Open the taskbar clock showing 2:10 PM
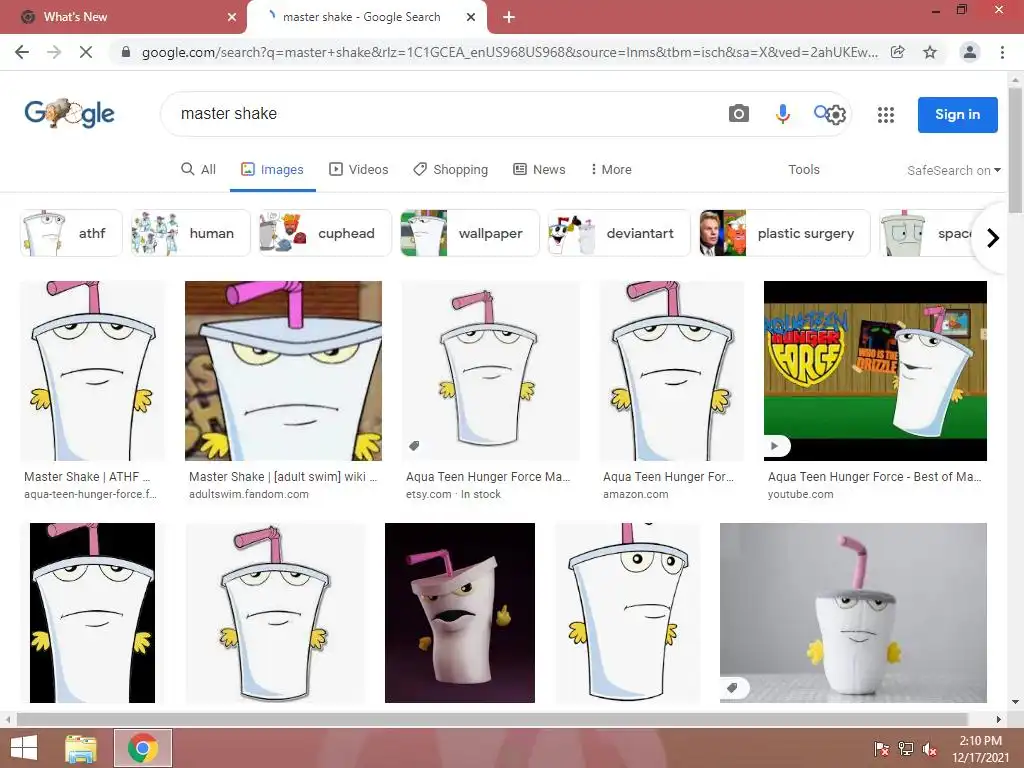The height and width of the screenshot is (768, 1024). click(x=980, y=749)
